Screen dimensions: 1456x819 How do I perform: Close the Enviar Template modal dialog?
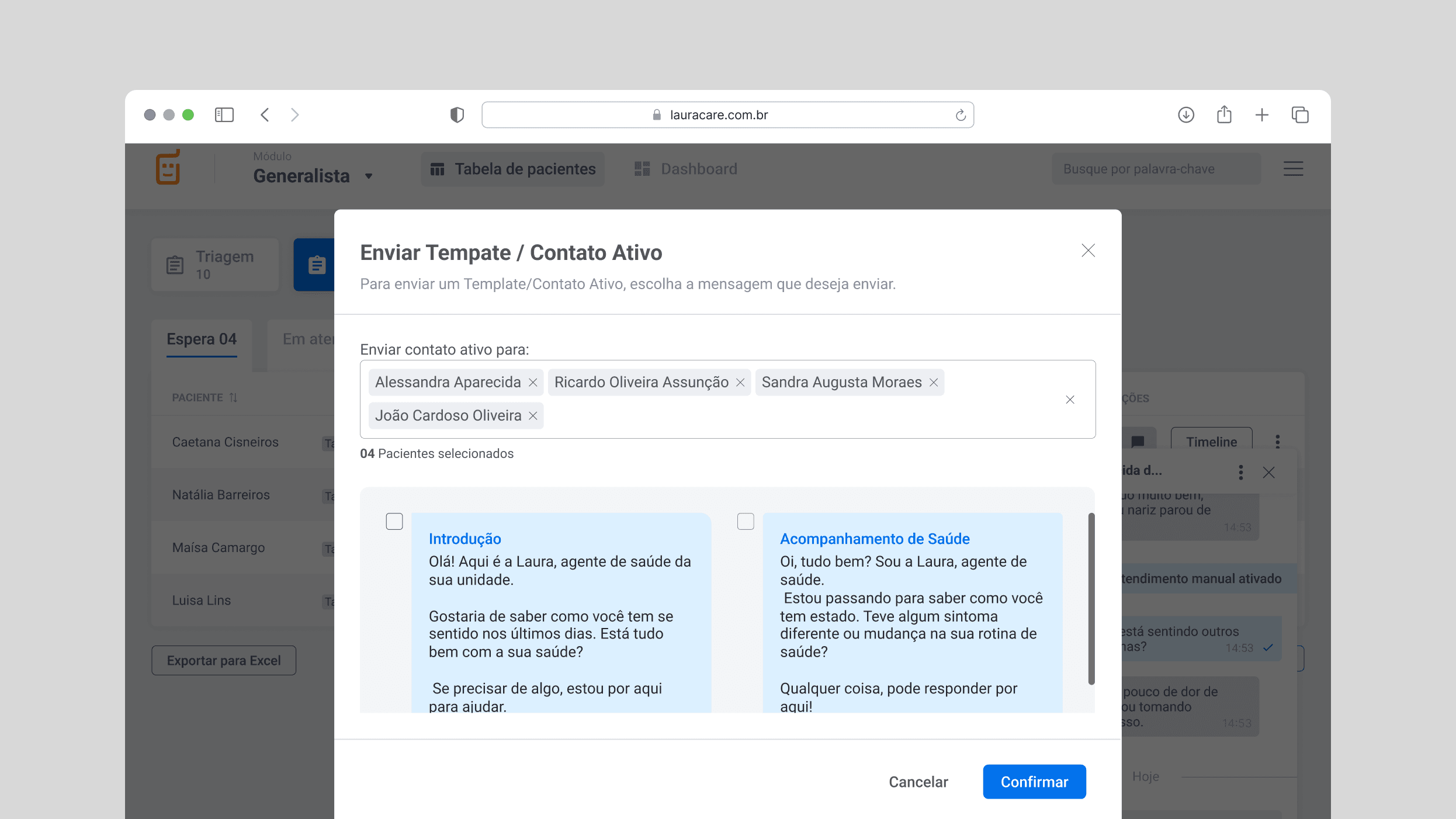coord(1088,251)
